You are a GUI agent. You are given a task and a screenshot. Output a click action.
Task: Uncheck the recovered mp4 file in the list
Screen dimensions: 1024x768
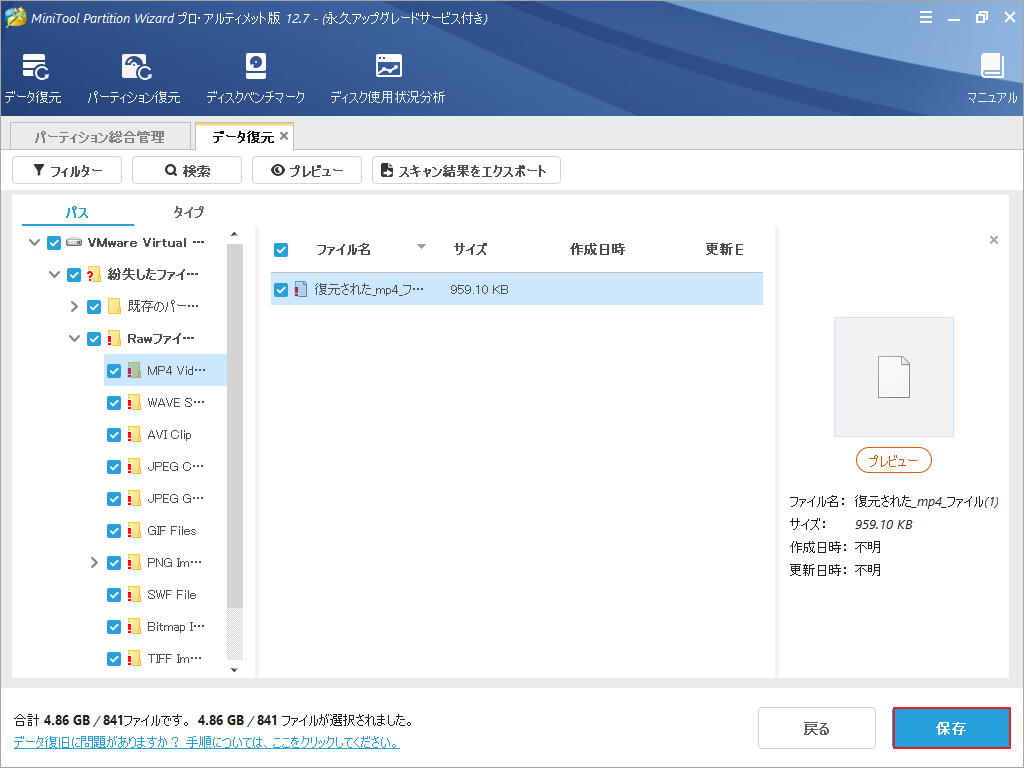click(x=281, y=289)
